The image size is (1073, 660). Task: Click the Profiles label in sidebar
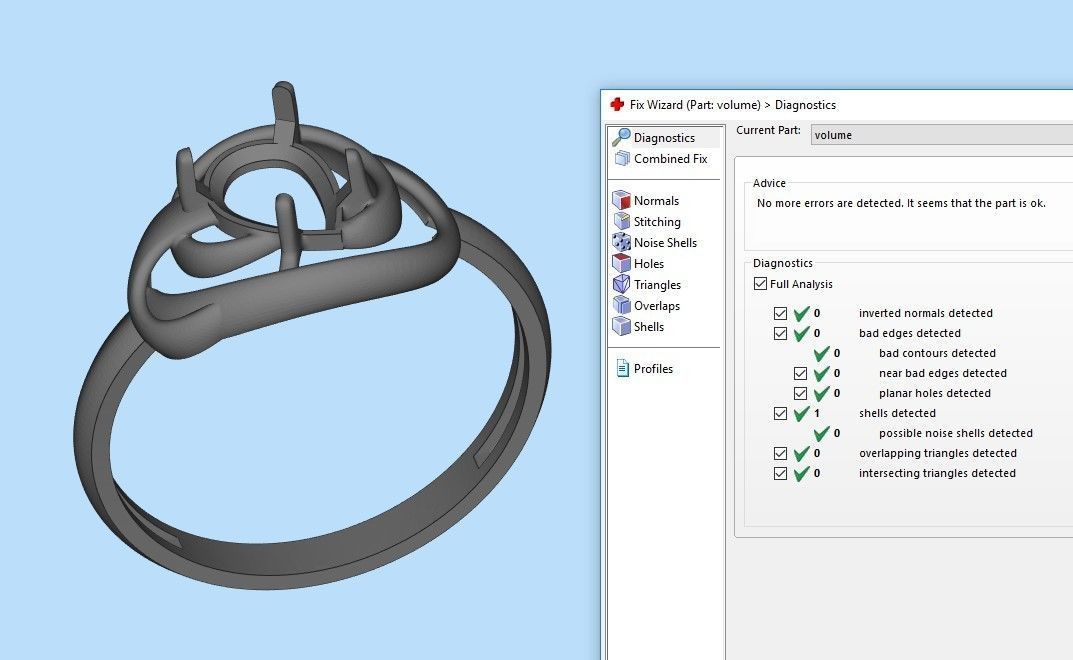pyautogui.click(x=653, y=368)
